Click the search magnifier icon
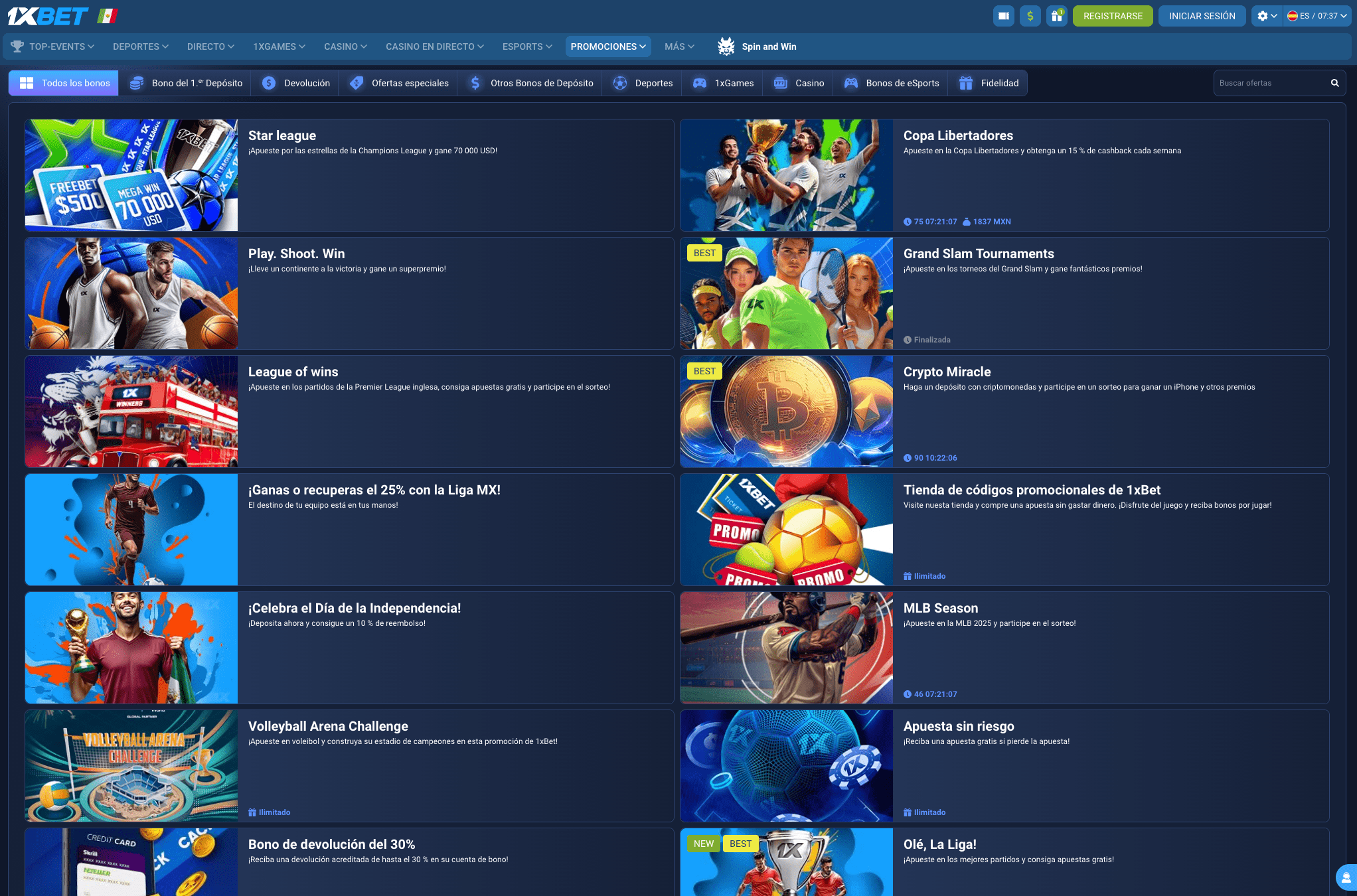This screenshot has width=1357, height=896. point(1334,83)
